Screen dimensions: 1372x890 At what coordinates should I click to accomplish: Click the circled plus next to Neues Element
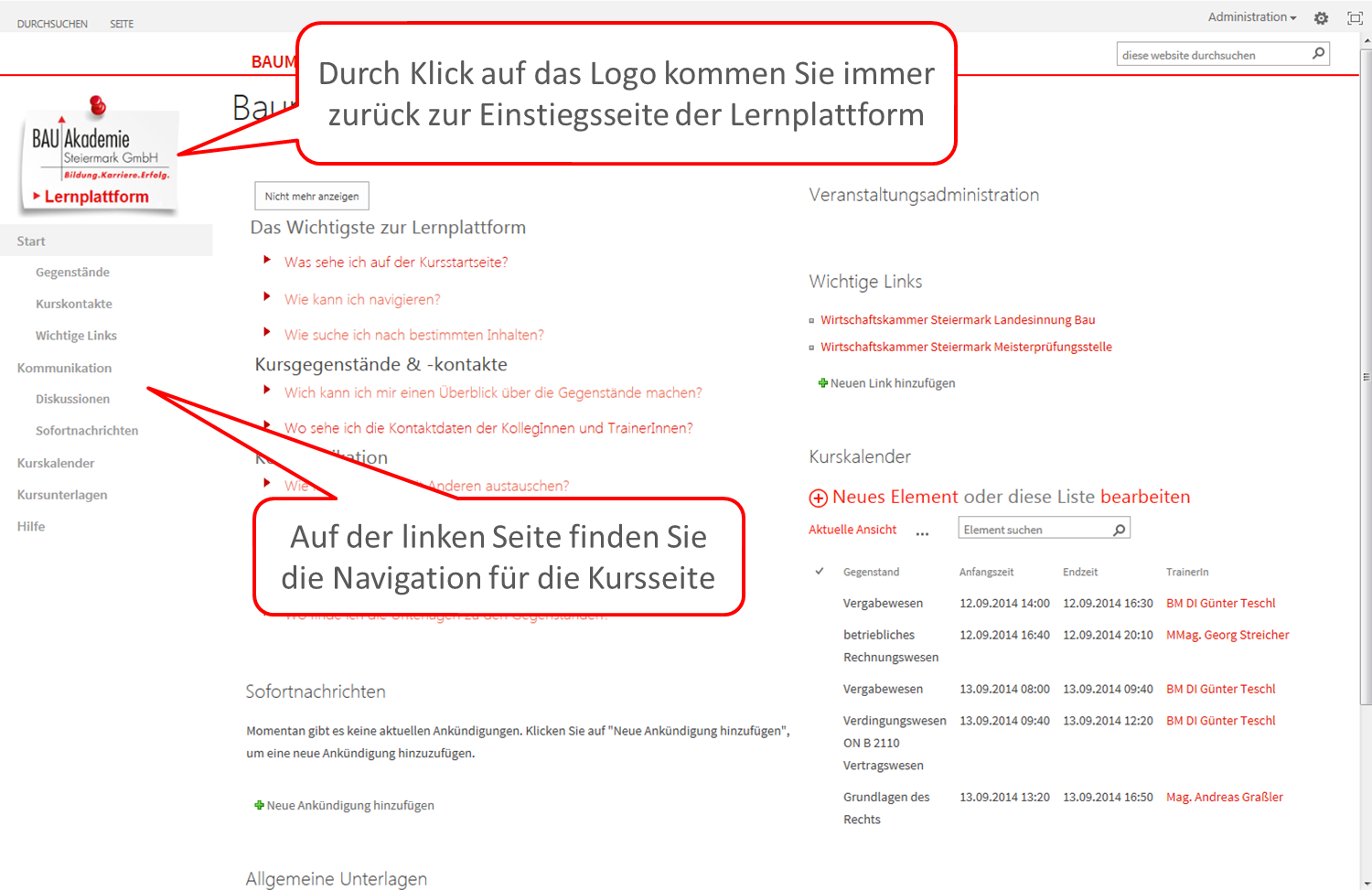click(x=819, y=498)
